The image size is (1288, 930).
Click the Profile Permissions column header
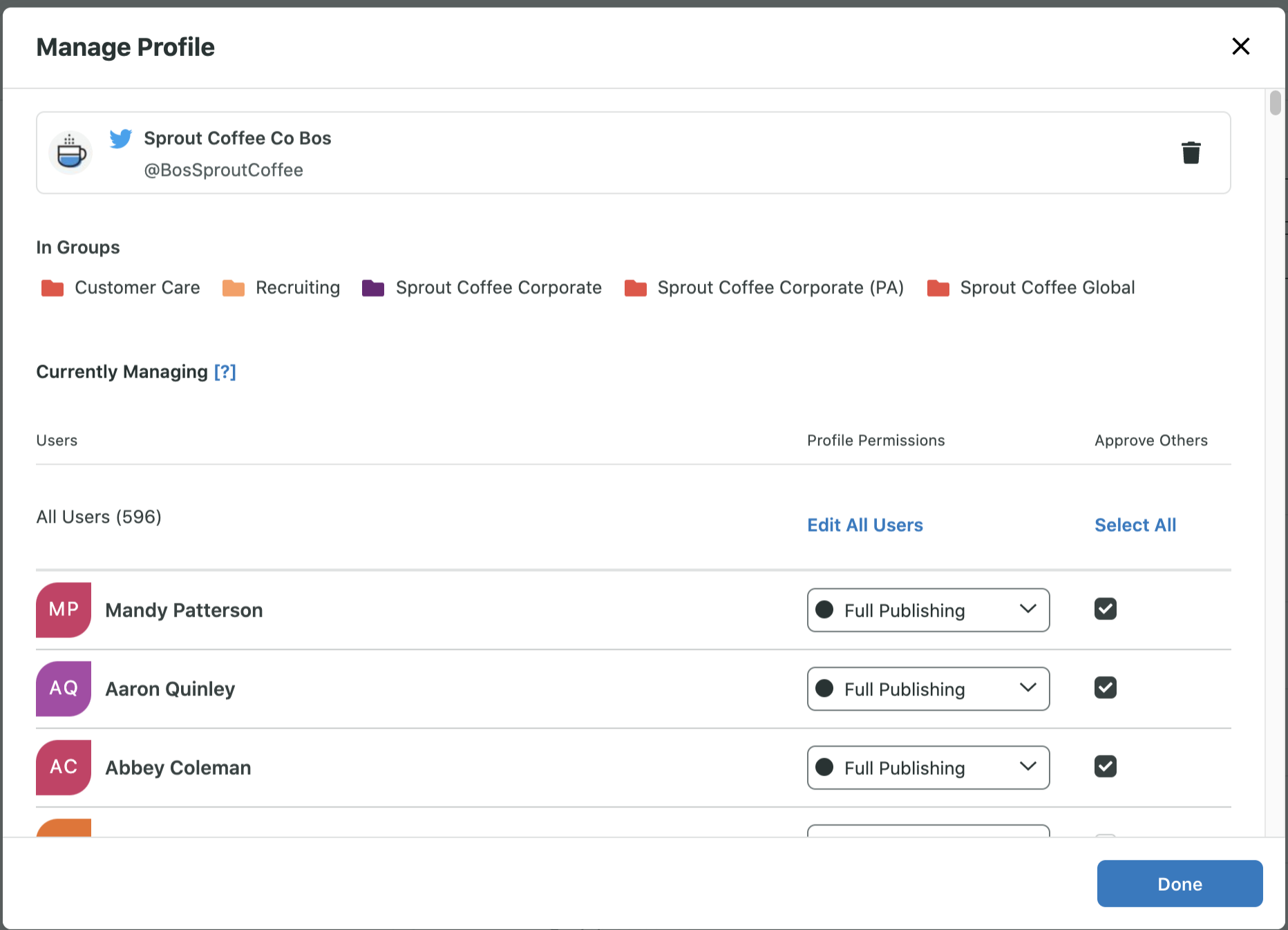pos(875,440)
